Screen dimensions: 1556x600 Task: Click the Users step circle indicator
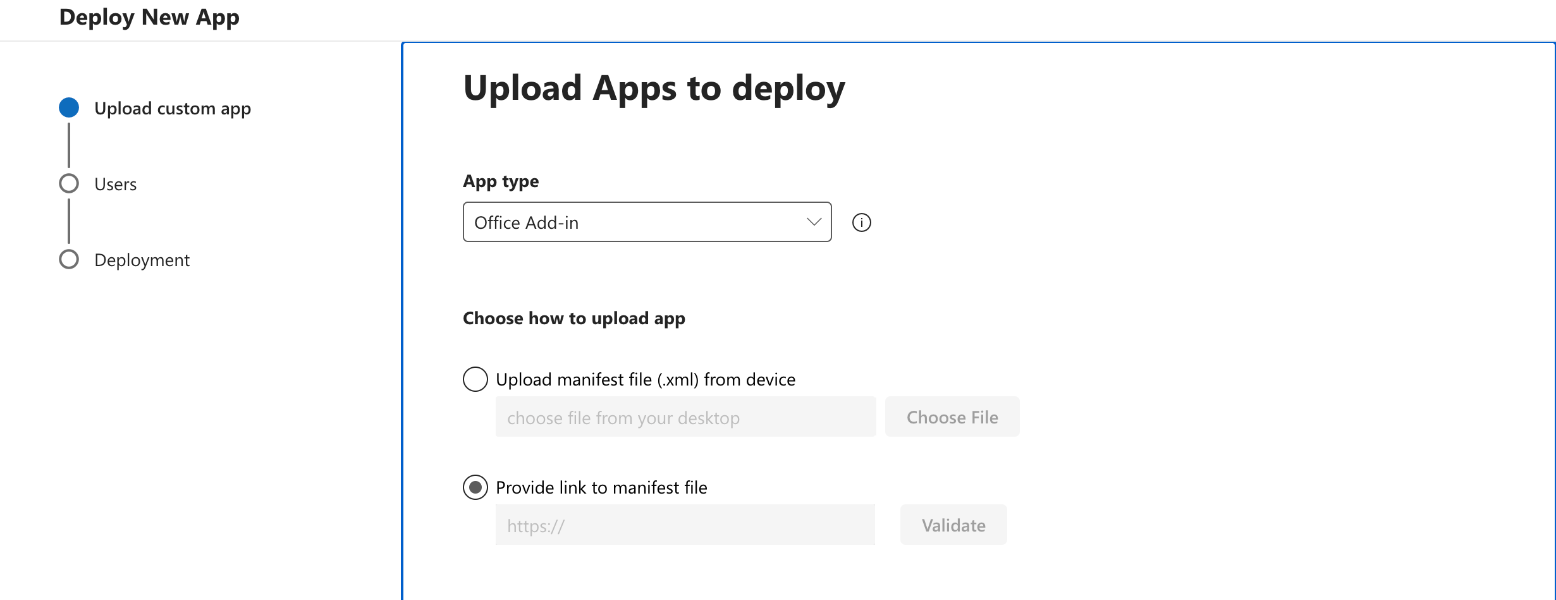(x=69, y=184)
